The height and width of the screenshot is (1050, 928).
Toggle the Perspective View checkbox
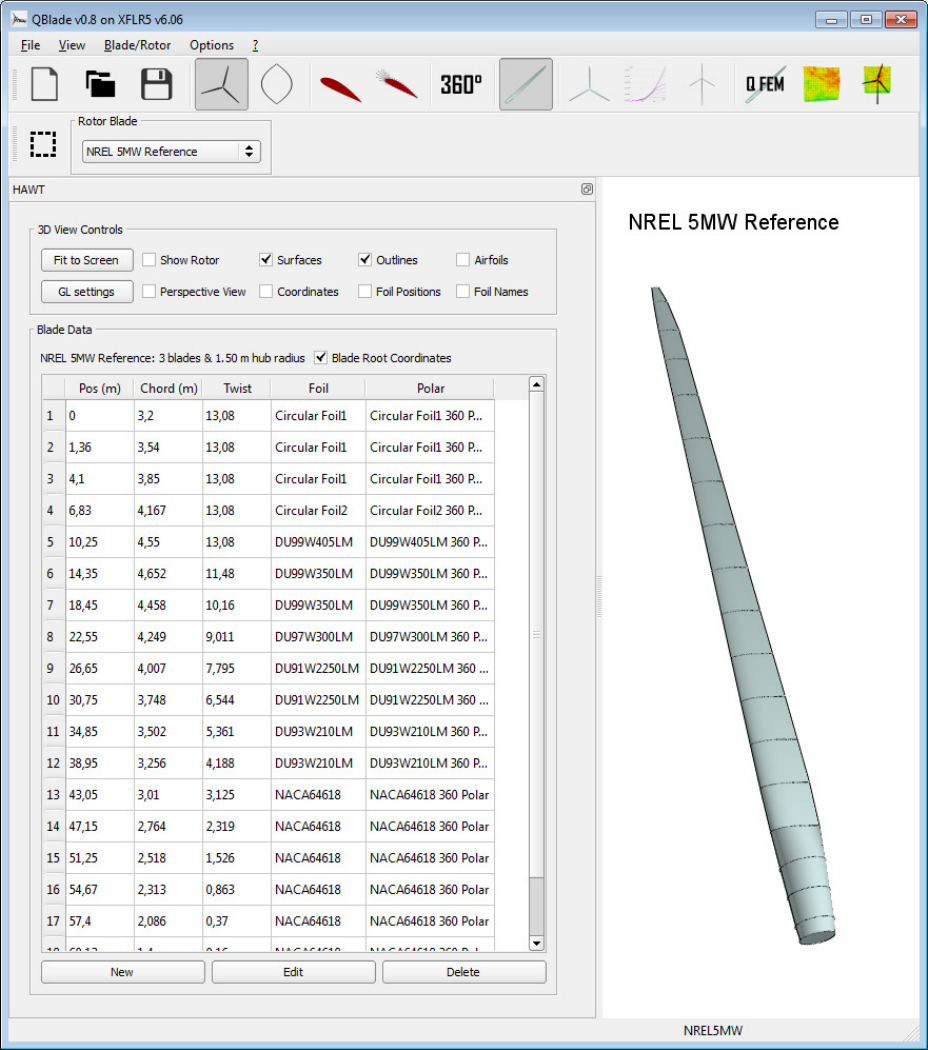149,291
